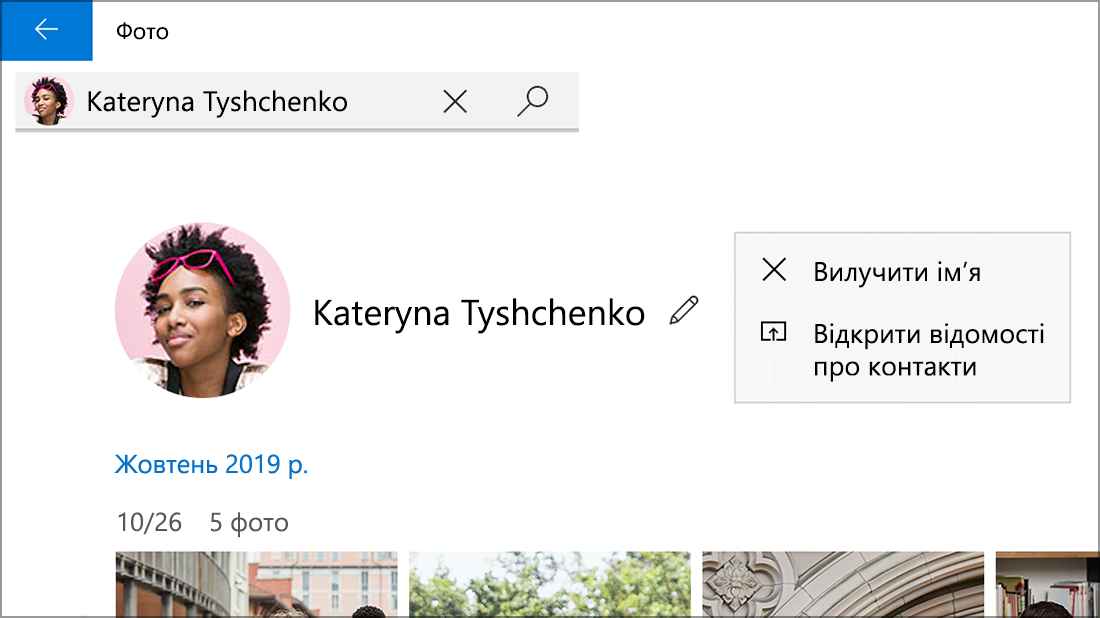The width and height of the screenshot is (1100, 618).
Task: Click the 10/26 date label
Action: tap(149, 523)
